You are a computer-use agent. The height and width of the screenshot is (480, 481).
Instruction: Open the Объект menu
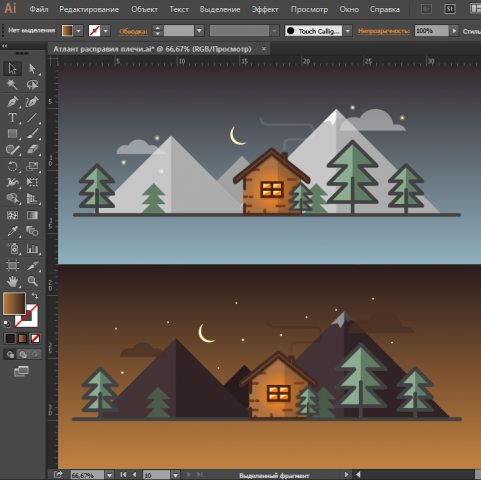[144, 9]
